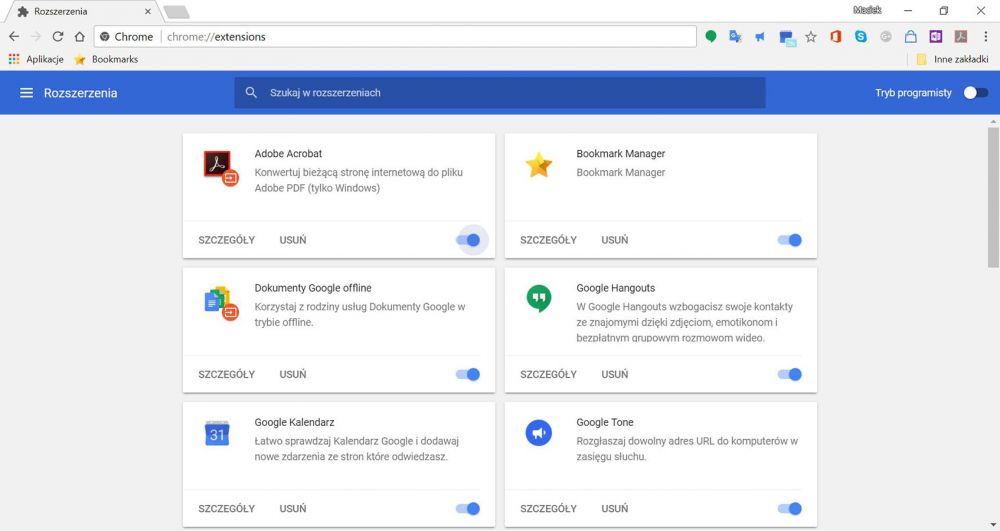Click the vertical page scrollbar thumb
Viewport: 1000px width, 531px height.
coord(994,198)
